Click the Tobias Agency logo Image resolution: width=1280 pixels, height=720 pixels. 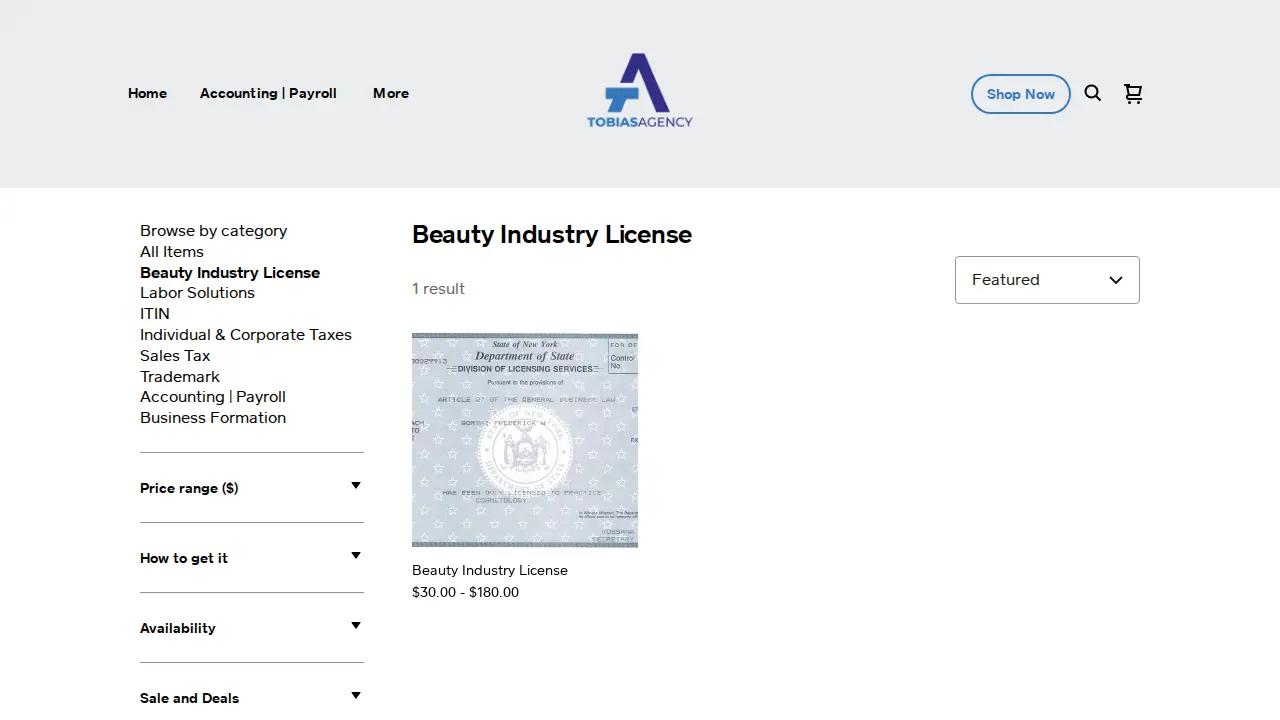click(x=640, y=91)
